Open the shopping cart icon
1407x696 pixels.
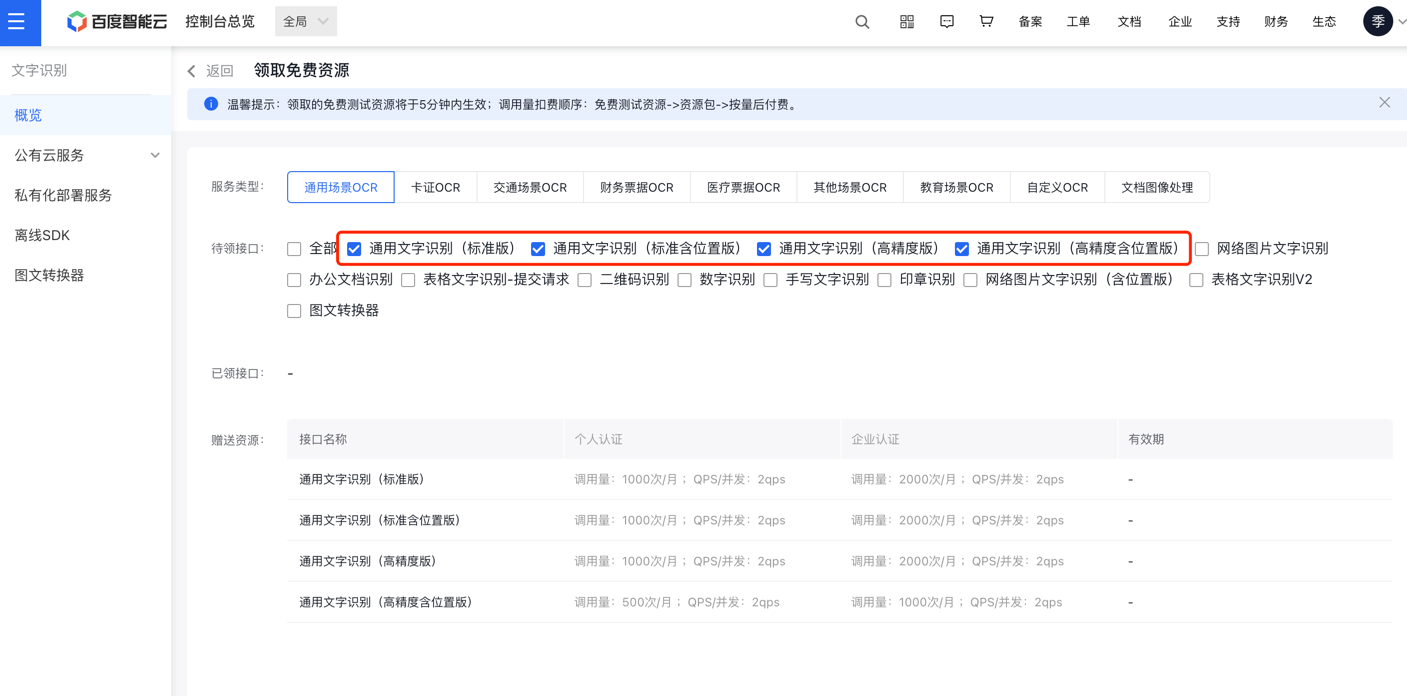(986, 22)
